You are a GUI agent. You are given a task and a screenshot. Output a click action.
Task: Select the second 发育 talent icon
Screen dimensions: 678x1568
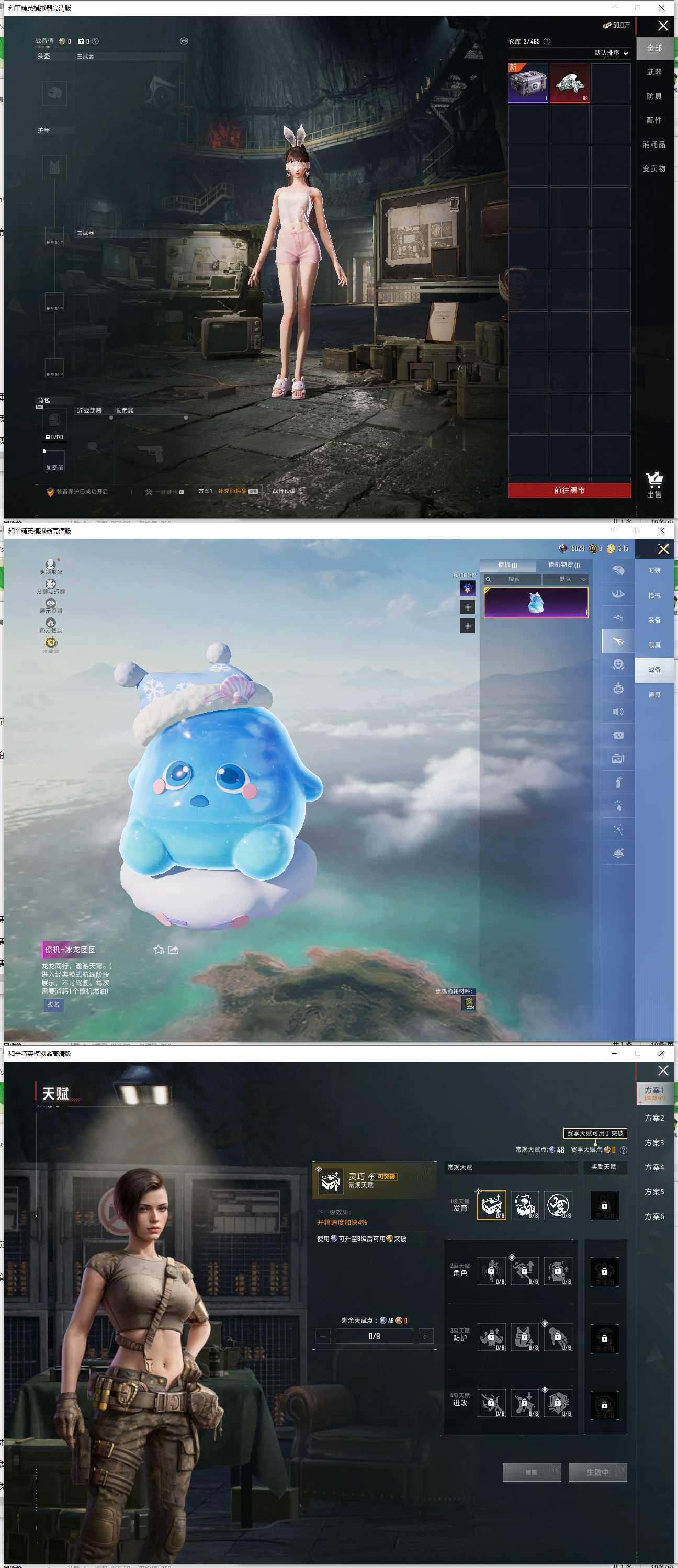point(525,1204)
